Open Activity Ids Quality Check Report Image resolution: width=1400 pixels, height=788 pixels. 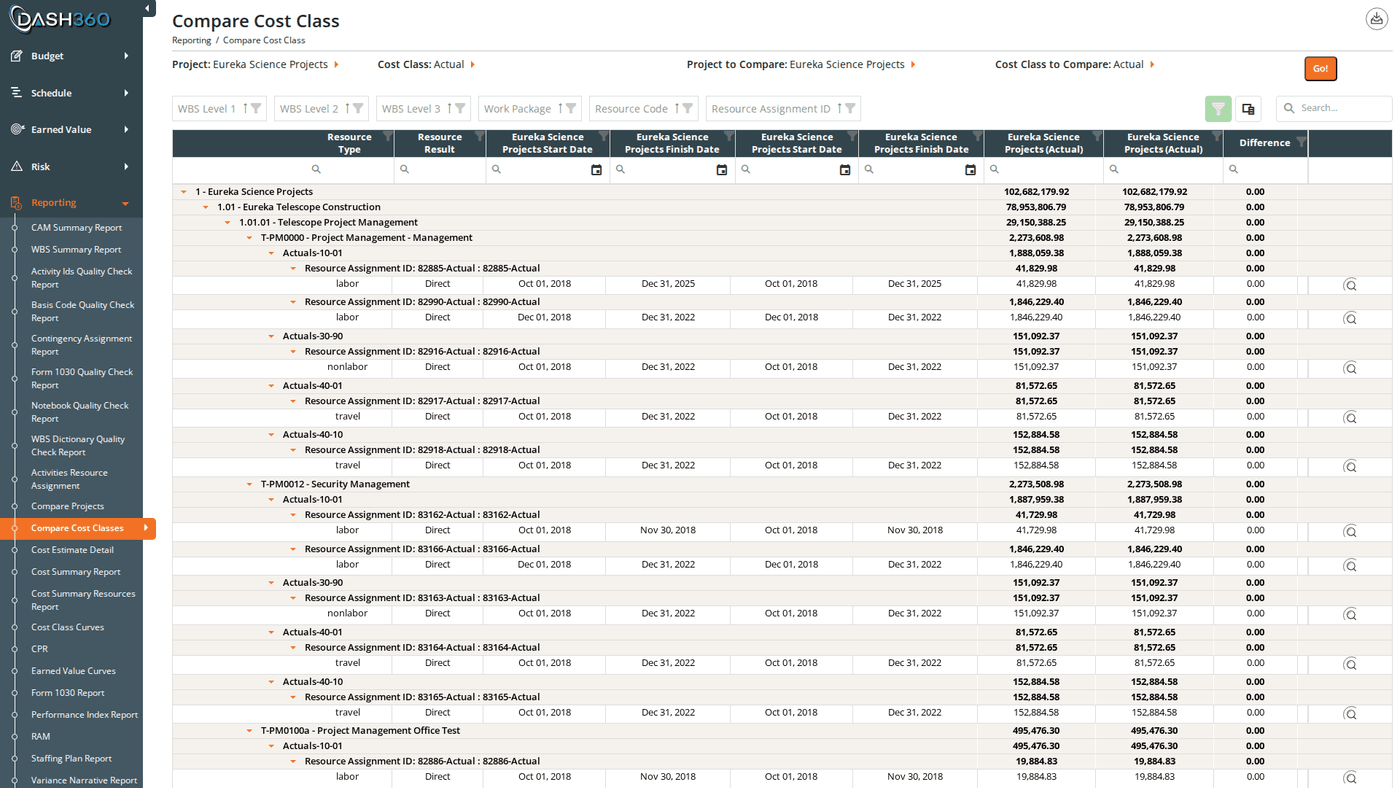(x=81, y=278)
